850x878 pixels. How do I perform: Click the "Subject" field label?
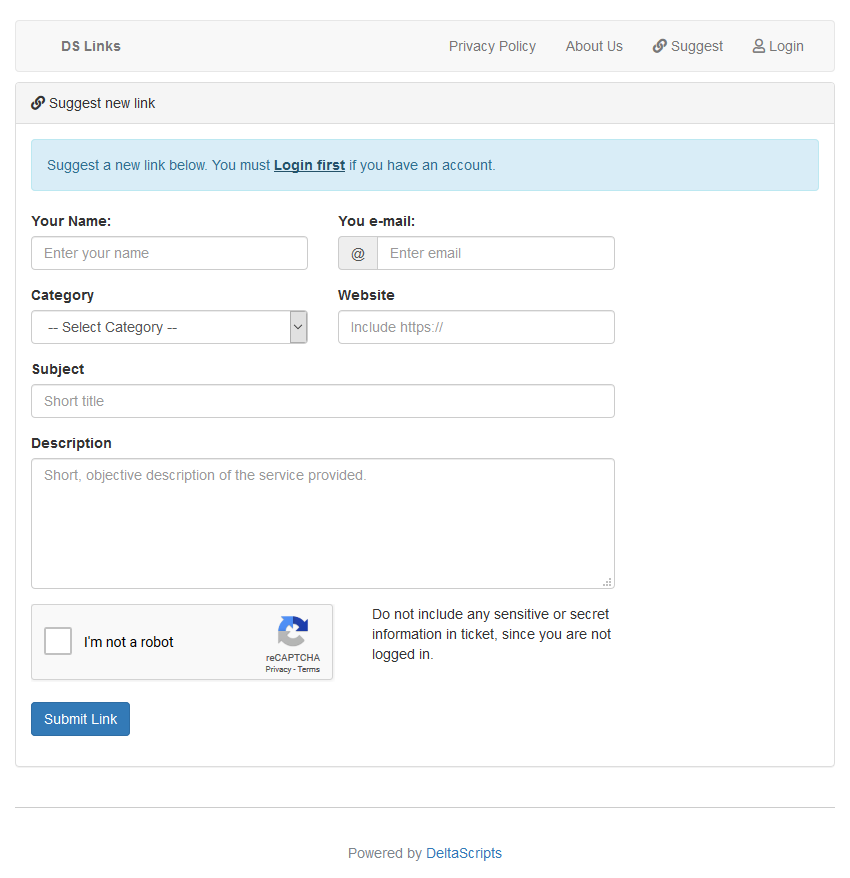[x=58, y=369]
